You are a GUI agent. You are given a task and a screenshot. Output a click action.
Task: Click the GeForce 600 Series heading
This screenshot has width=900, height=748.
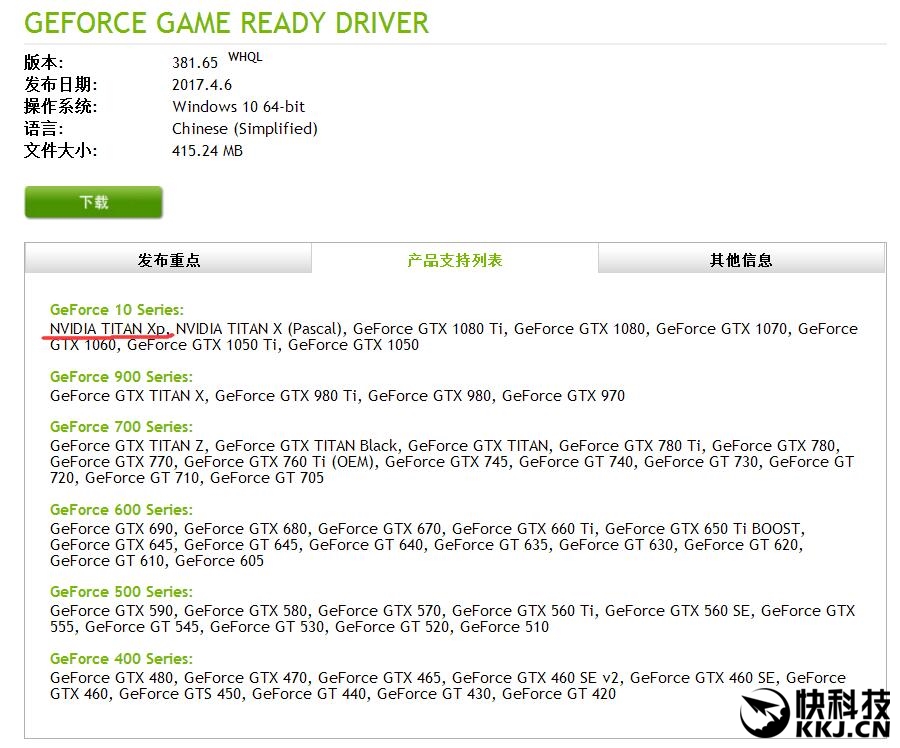pyautogui.click(x=121, y=510)
